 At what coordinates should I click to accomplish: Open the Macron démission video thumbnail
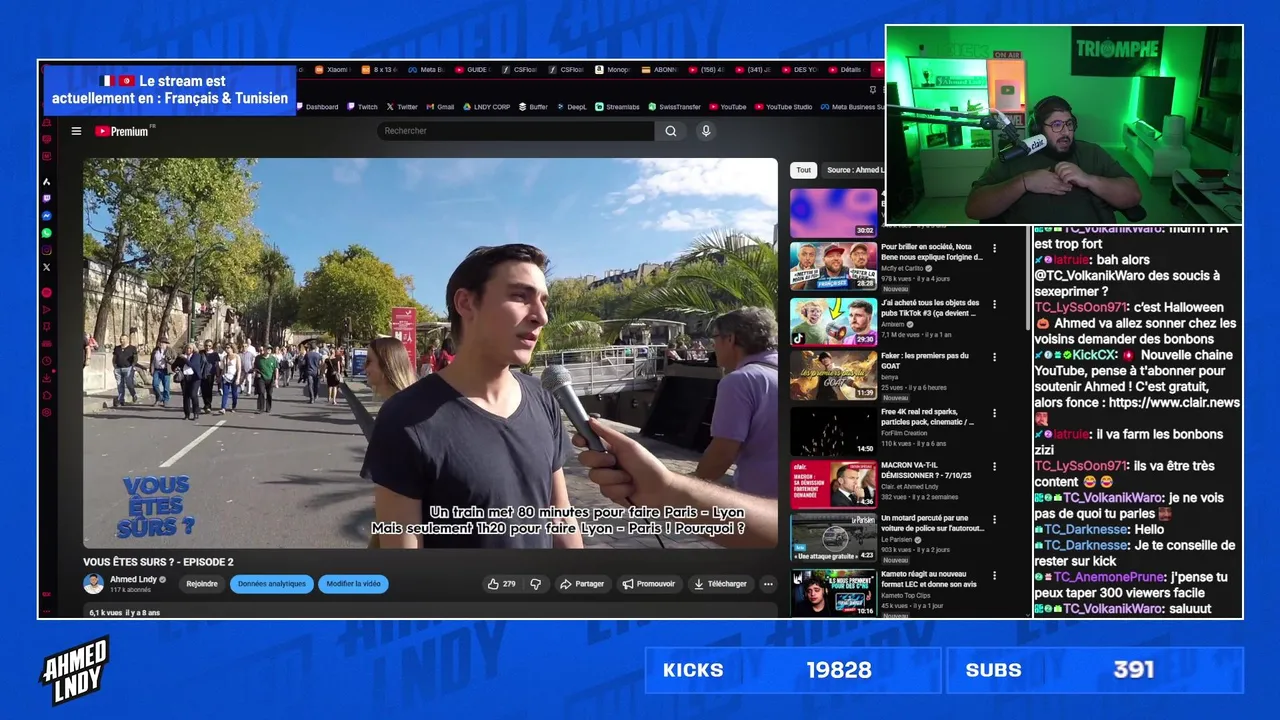[833, 484]
